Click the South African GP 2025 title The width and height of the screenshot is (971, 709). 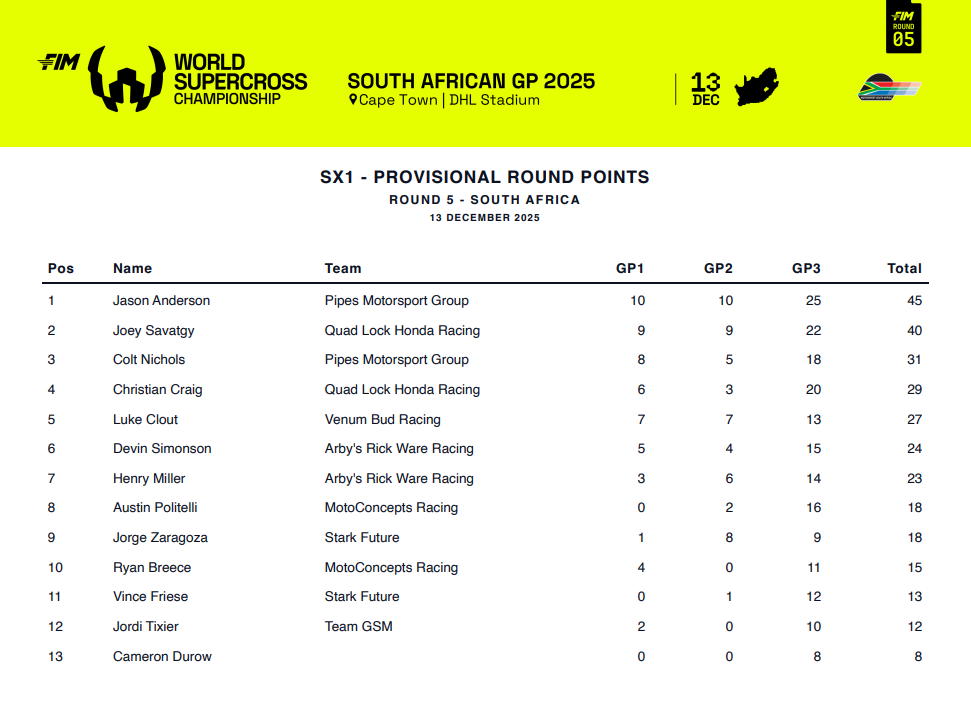coord(471,81)
